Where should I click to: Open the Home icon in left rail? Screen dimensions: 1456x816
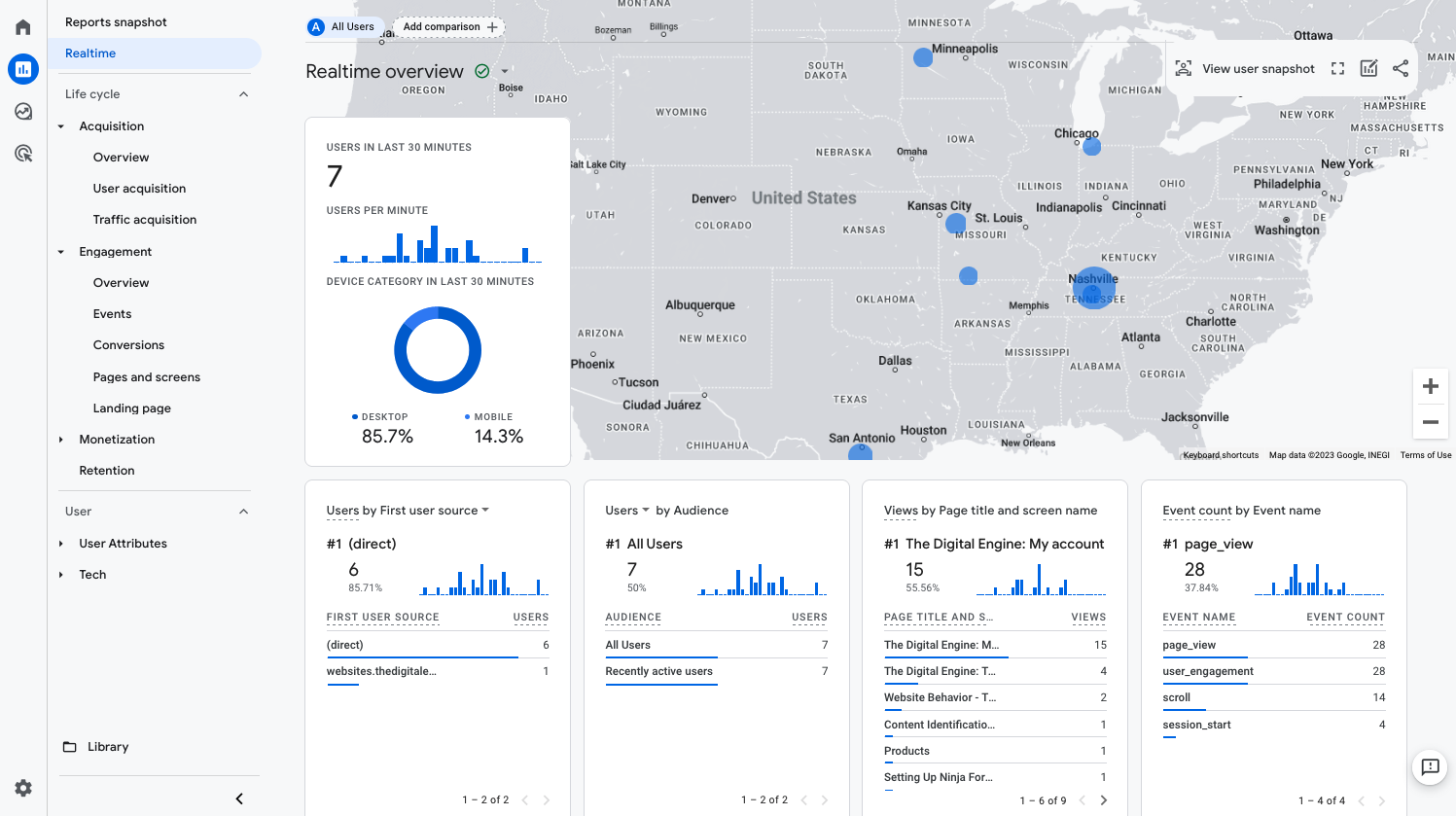pyautogui.click(x=23, y=27)
